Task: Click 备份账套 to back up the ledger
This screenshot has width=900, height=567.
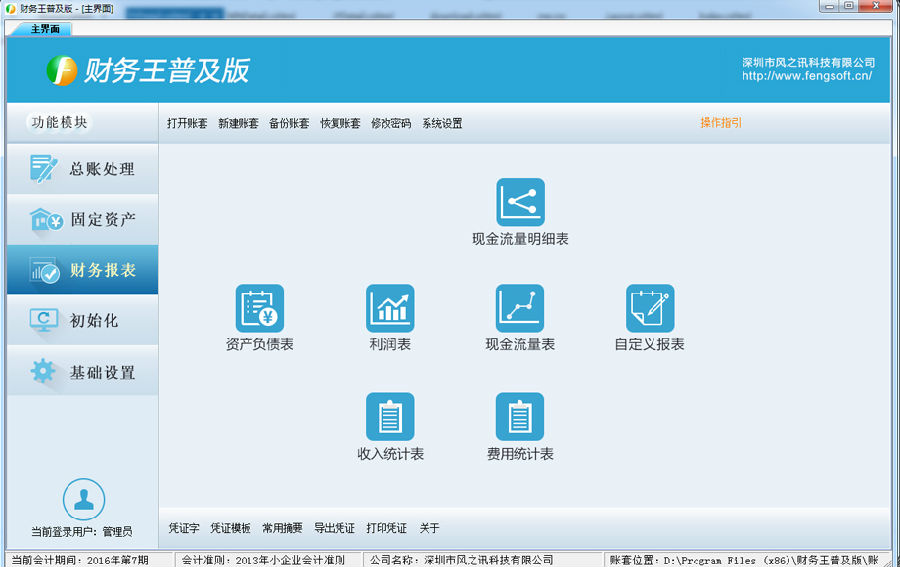Action: tap(289, 123)
